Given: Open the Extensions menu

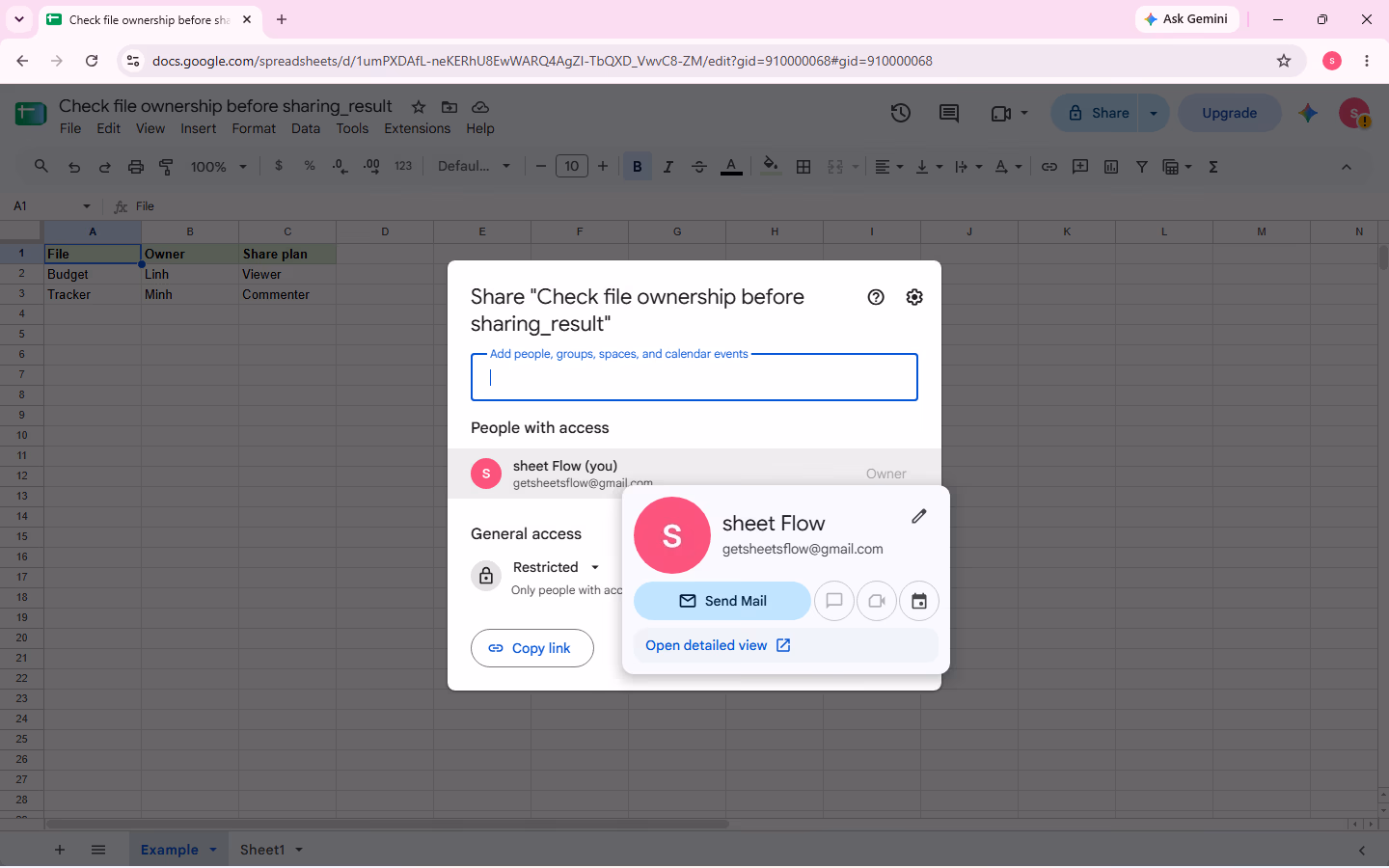Looking at the screenshot, I should coord(417,128).
